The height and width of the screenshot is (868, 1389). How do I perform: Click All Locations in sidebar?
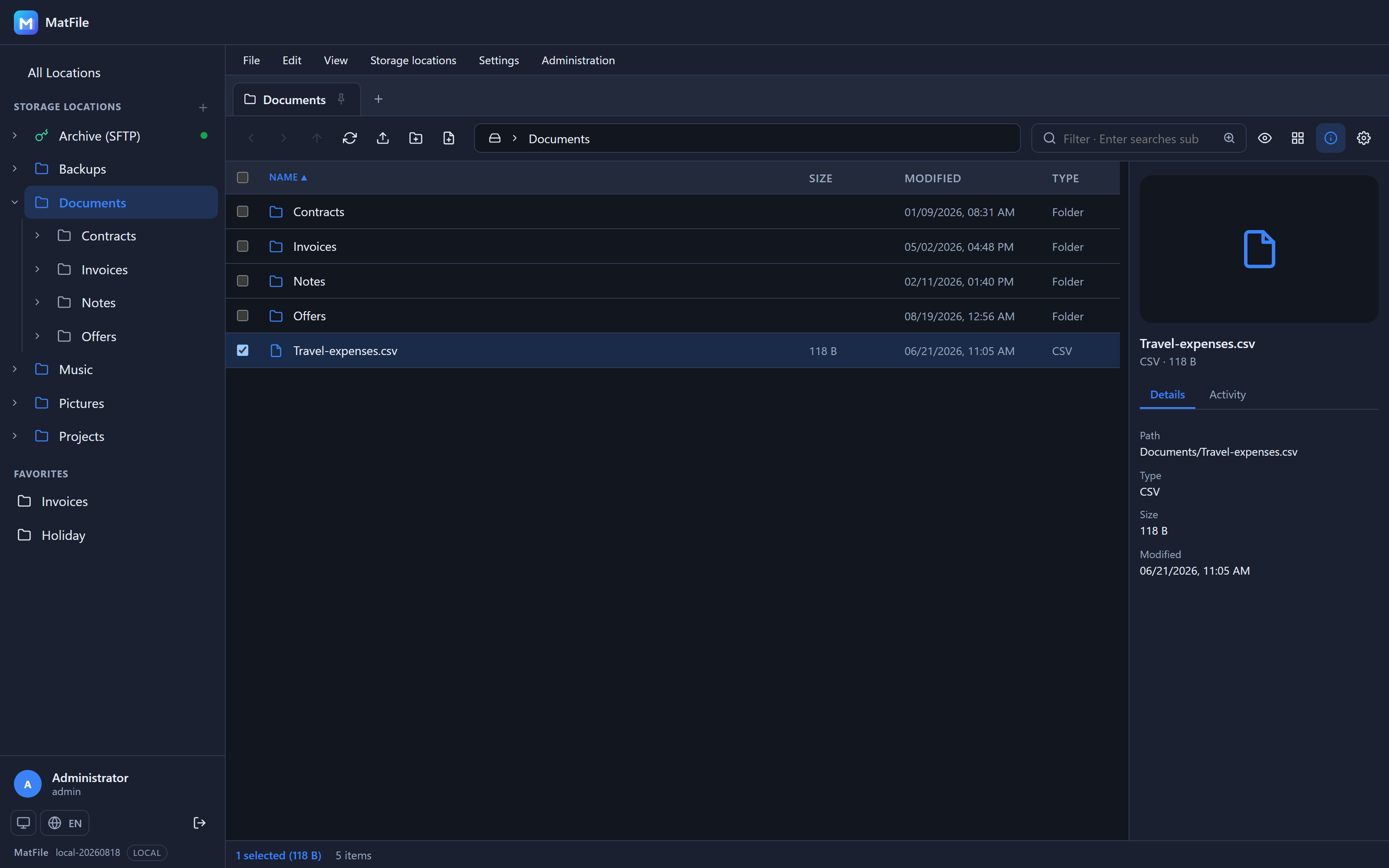point(64,73)
